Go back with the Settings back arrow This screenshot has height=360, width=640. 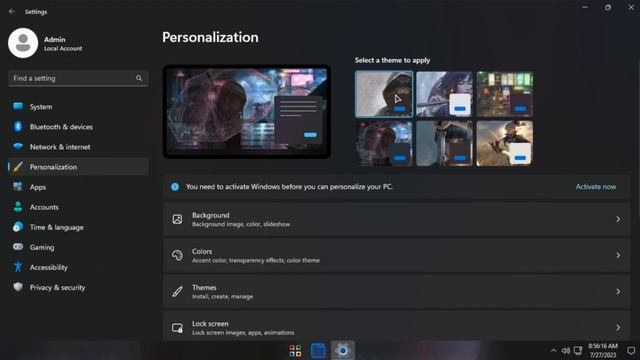11,11
